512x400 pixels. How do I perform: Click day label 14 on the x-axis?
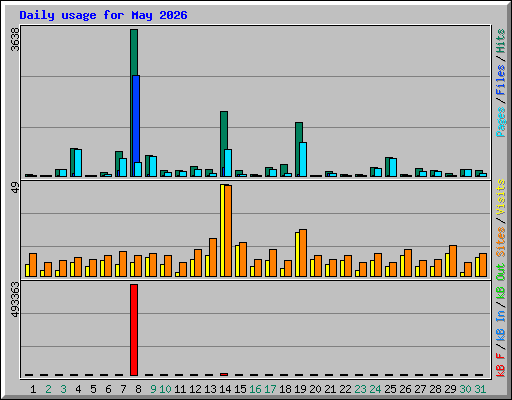click(x=225, y=389)
